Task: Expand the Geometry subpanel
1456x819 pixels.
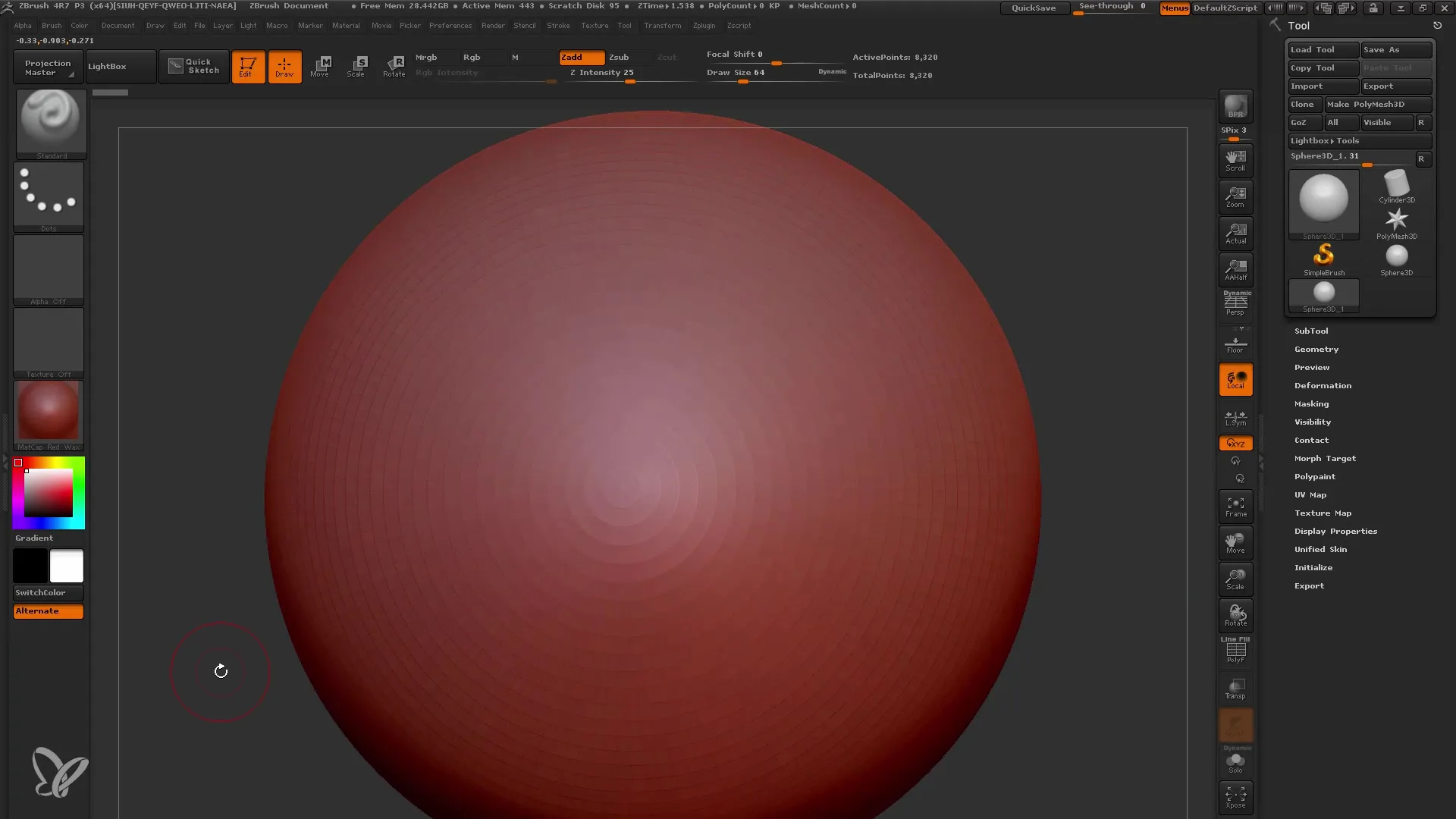Action: (1316, 349)
